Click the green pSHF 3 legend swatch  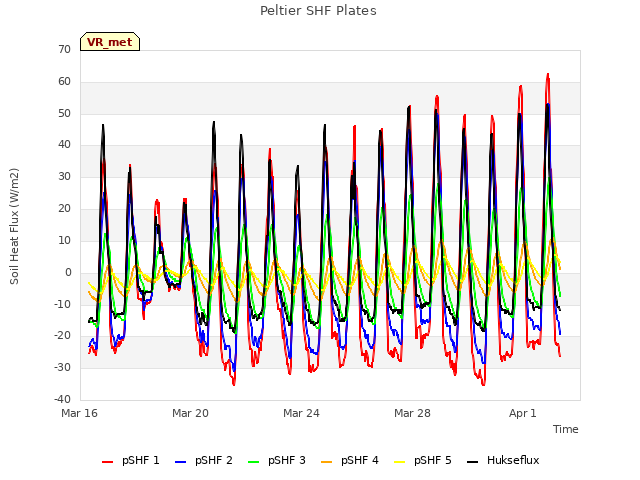coord(253,462)
